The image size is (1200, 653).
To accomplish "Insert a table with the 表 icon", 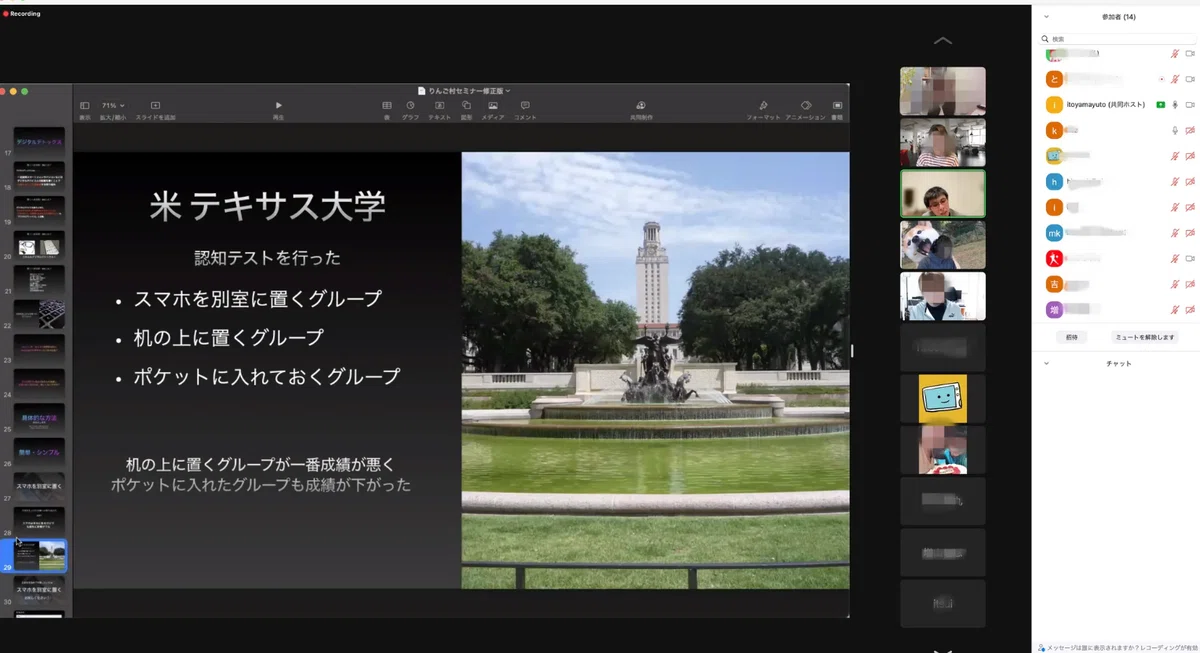I will (387, 105).
